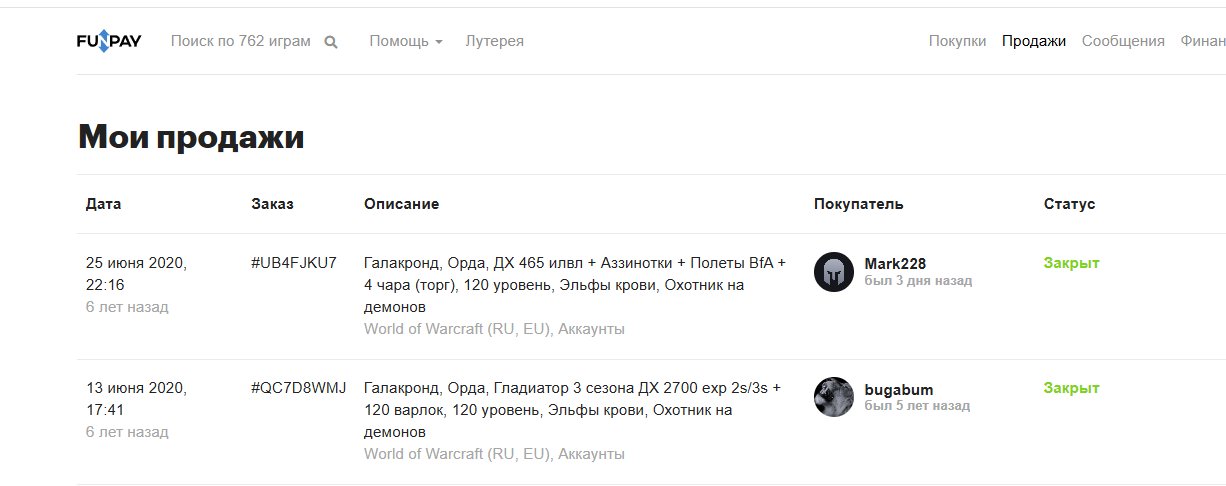Click Закрыт status of bugabum's order

pyautogui.click(x=1071, y=388)
